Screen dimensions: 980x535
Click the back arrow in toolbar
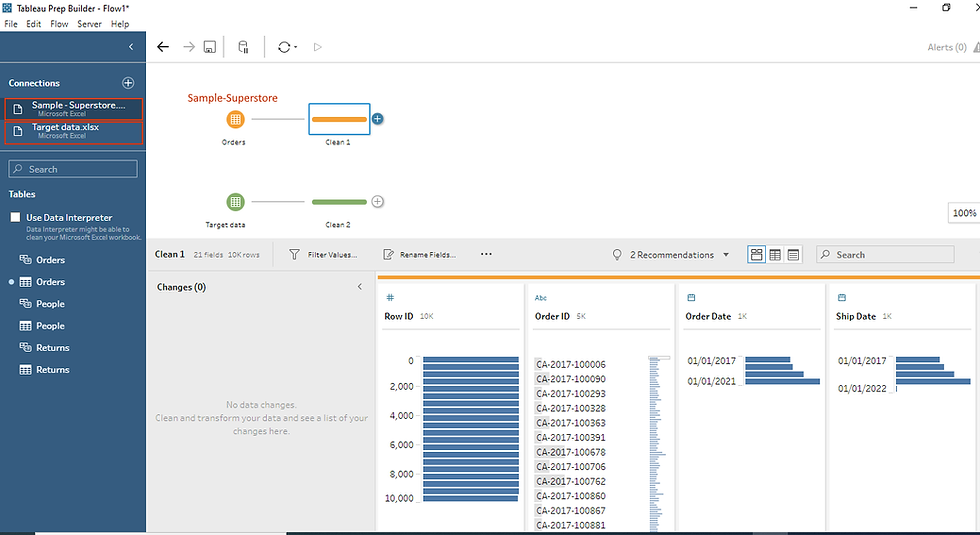click(x=163, y=47)
